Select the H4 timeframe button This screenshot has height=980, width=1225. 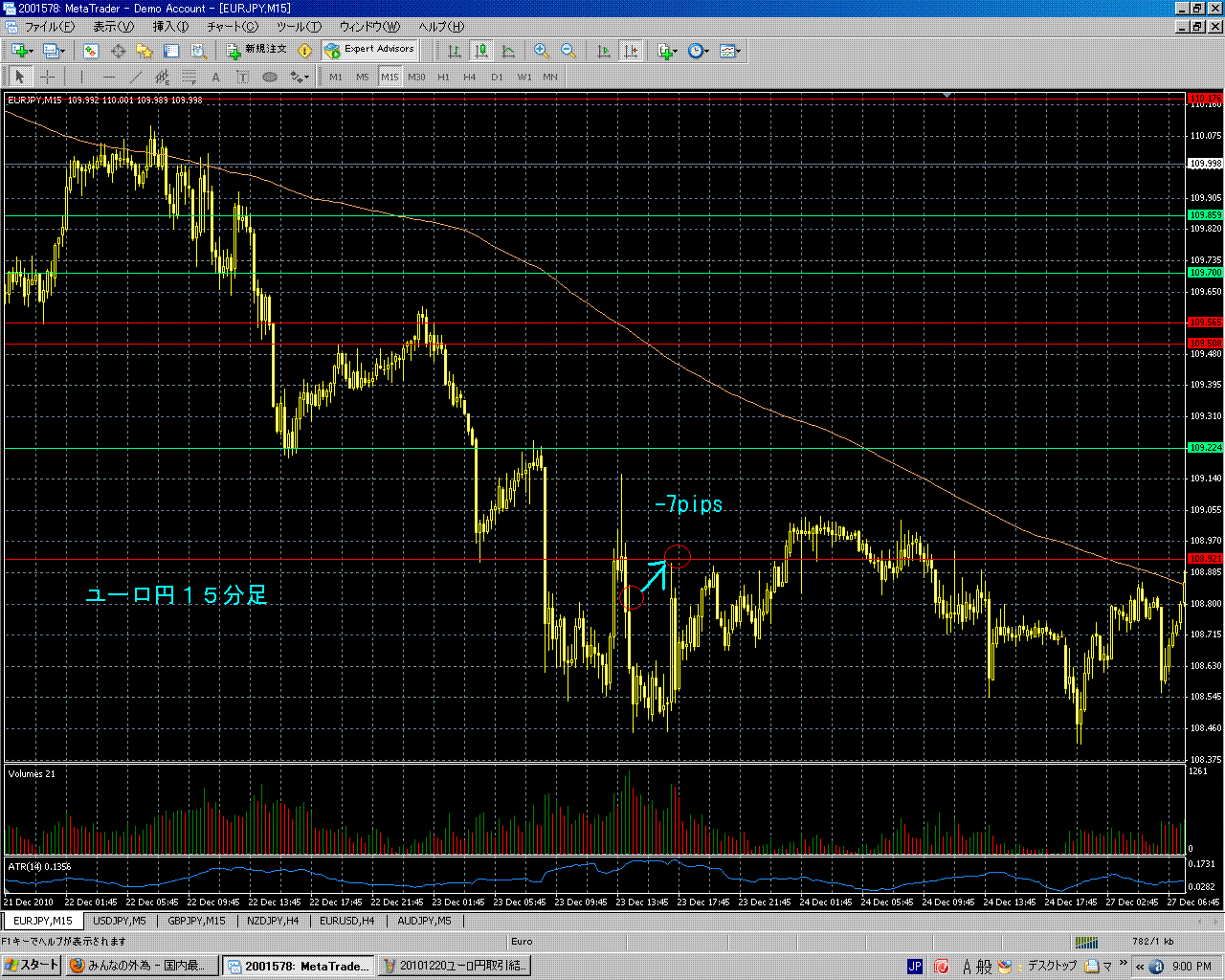click(469, 77)
